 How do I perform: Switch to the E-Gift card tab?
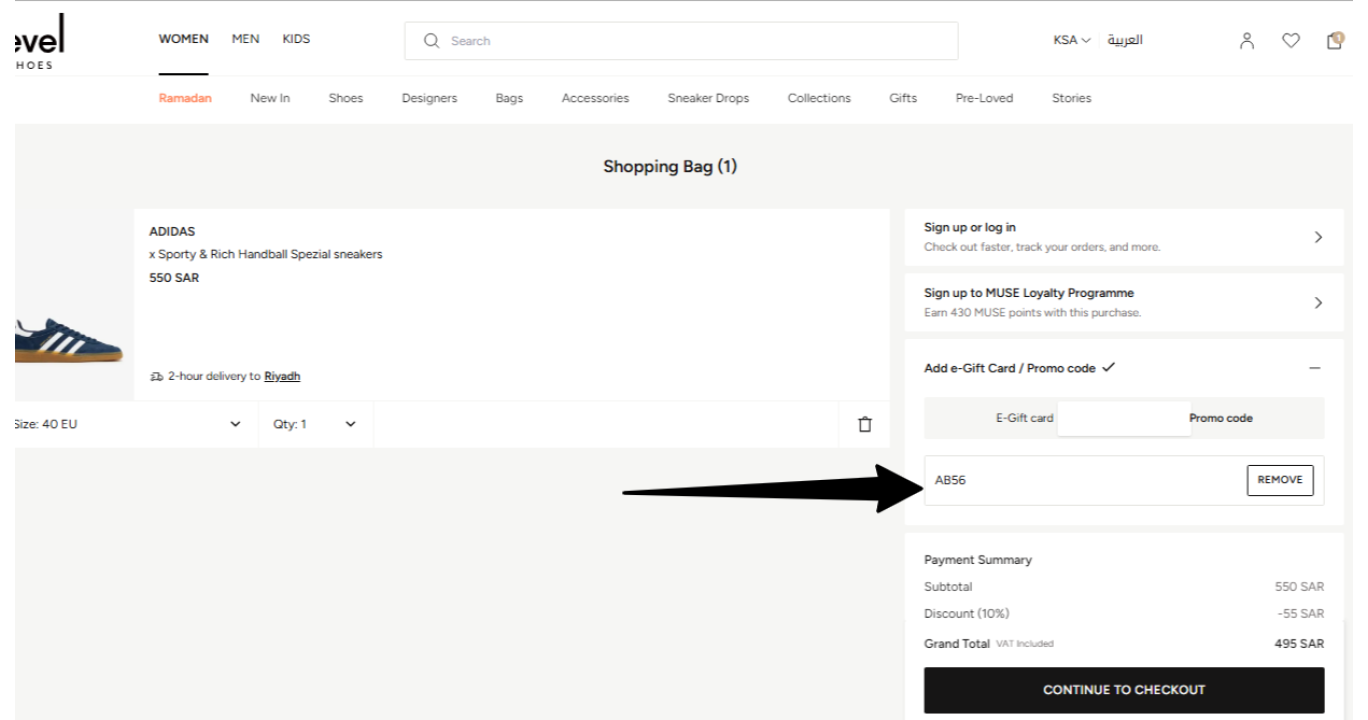[1024, 418]
